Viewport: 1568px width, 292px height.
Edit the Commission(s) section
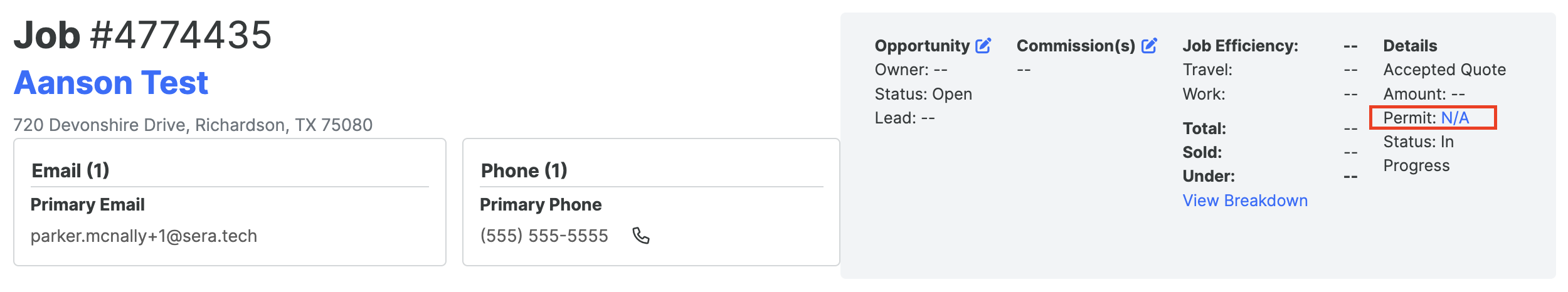1149,46
